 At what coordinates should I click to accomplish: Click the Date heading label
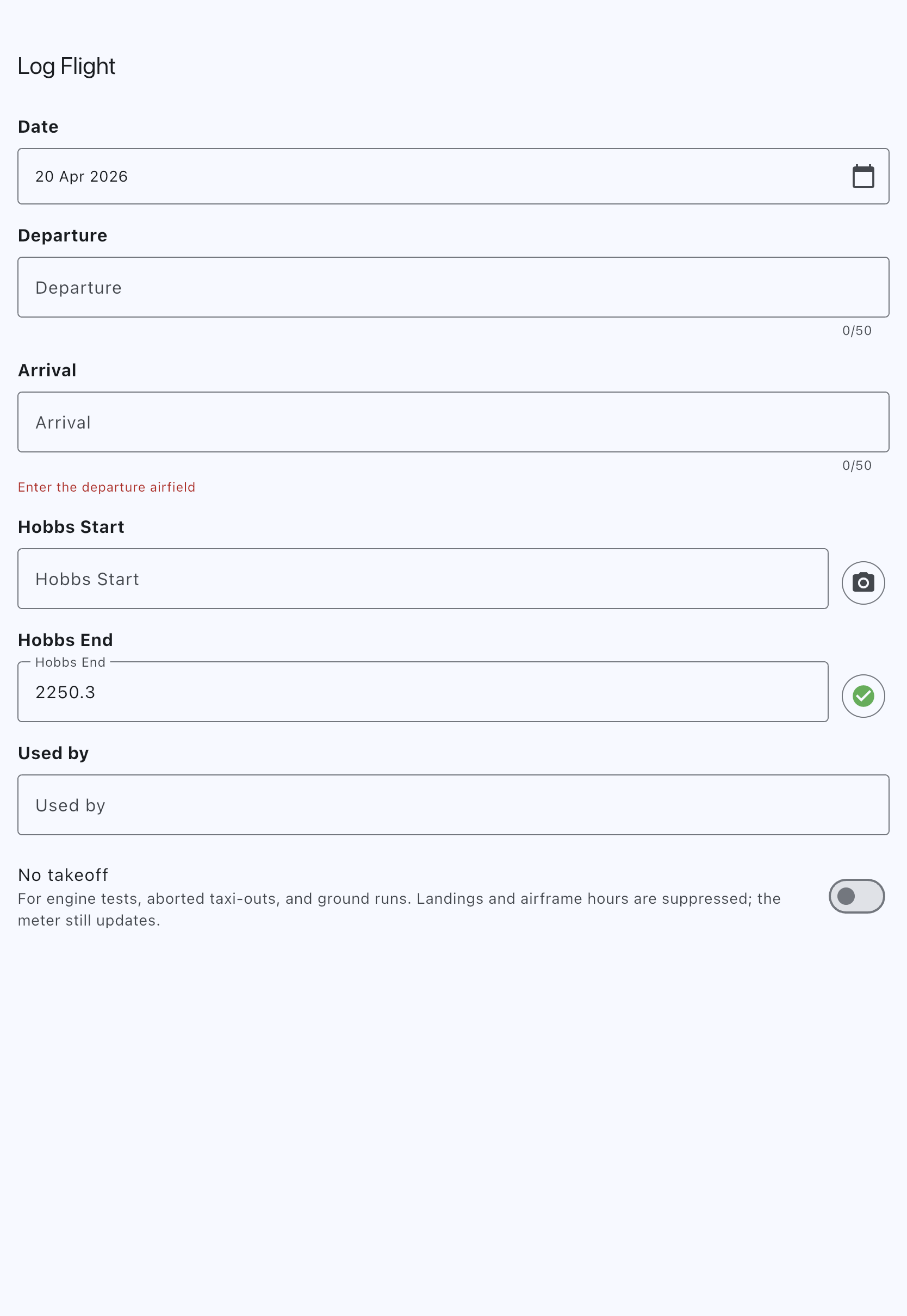click(38, 127)
